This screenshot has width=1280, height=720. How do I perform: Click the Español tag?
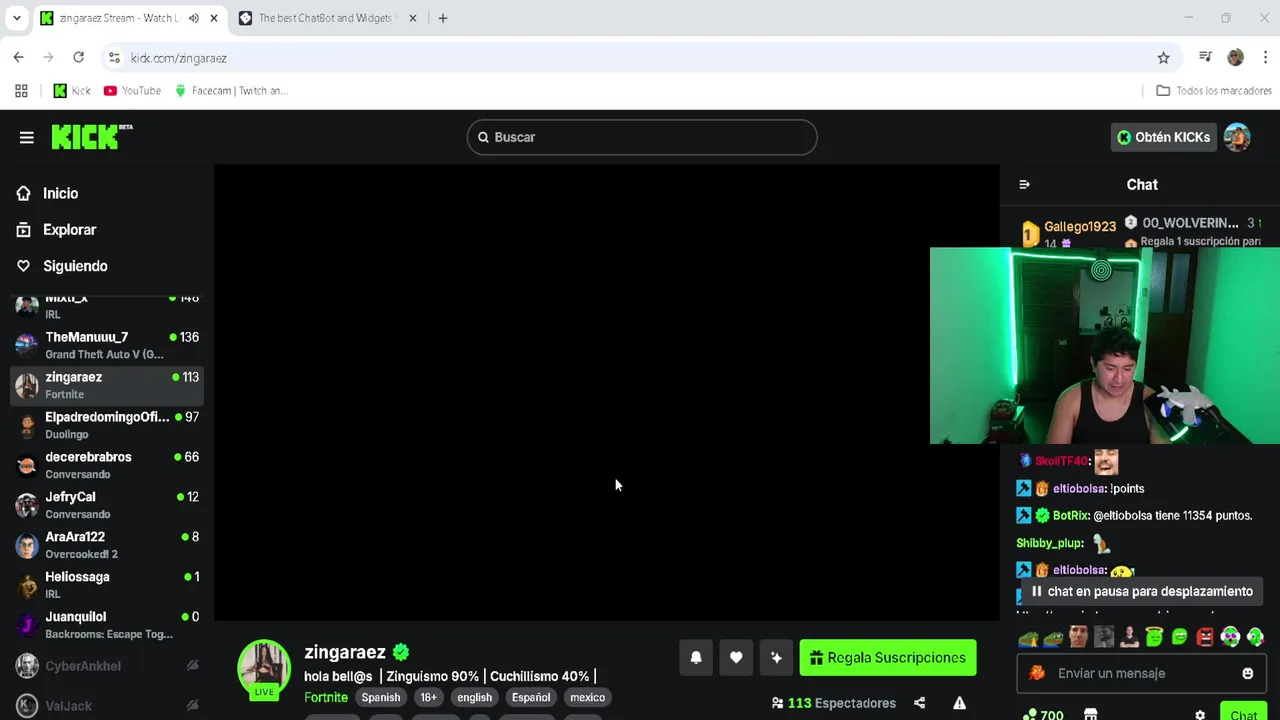pyautogui.click(x=531, y=697)
